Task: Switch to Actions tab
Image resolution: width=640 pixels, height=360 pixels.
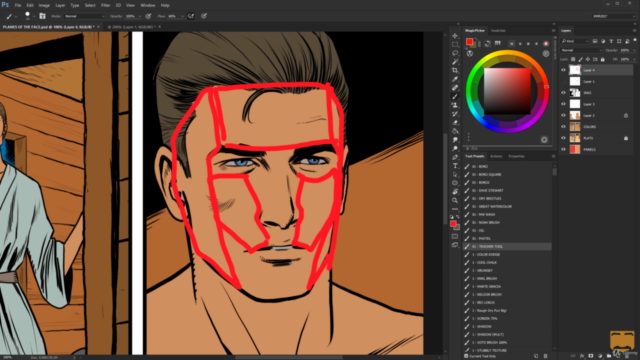Action: [496, 156]
